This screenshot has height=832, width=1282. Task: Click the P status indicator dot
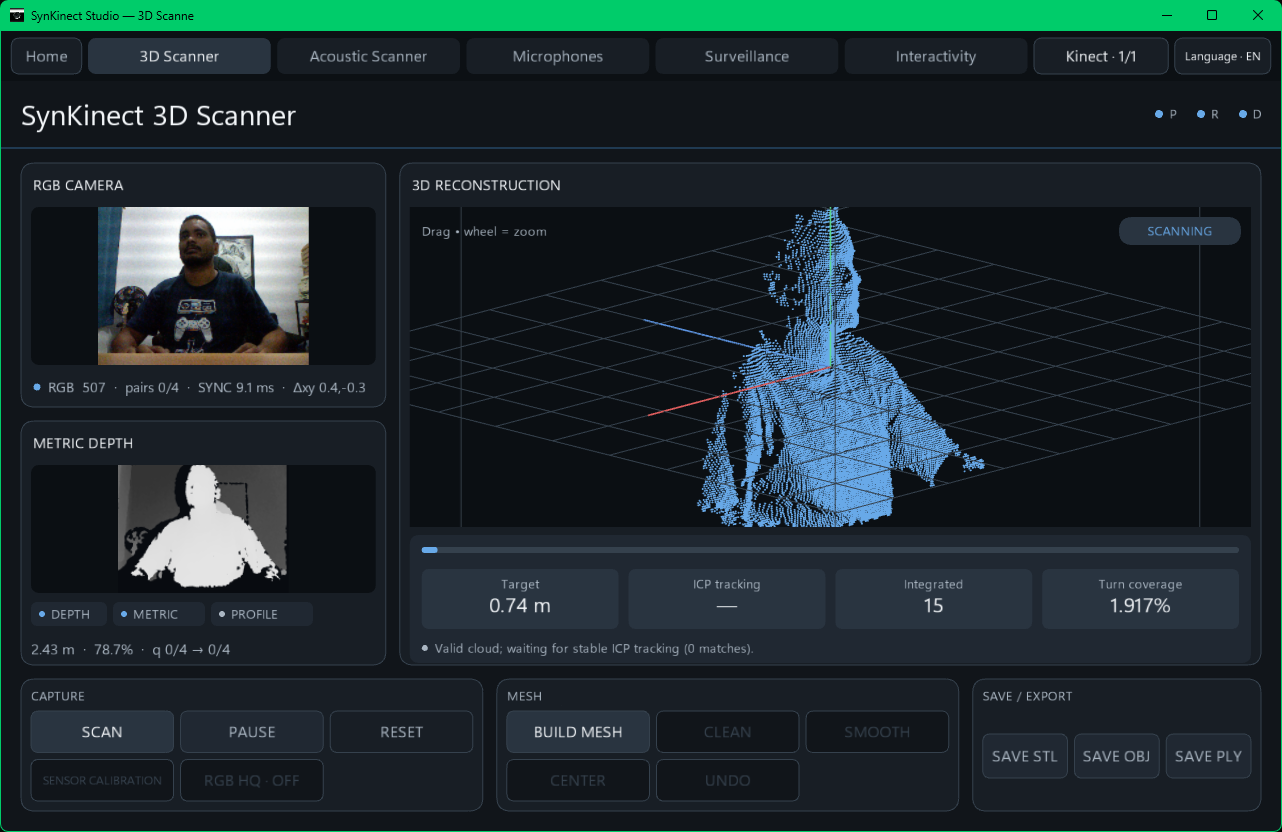pyautogui.click(x=1159, y=114)
